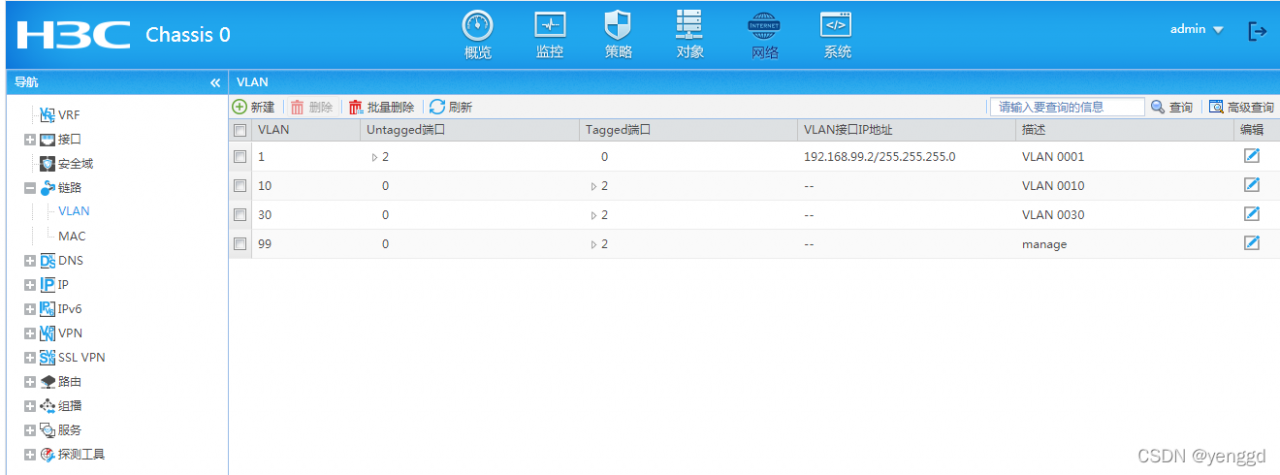Click the VLAN 0001 description cell
Image resolution: width=1280 pixels, height=475 pixels.
(1053, 157)
